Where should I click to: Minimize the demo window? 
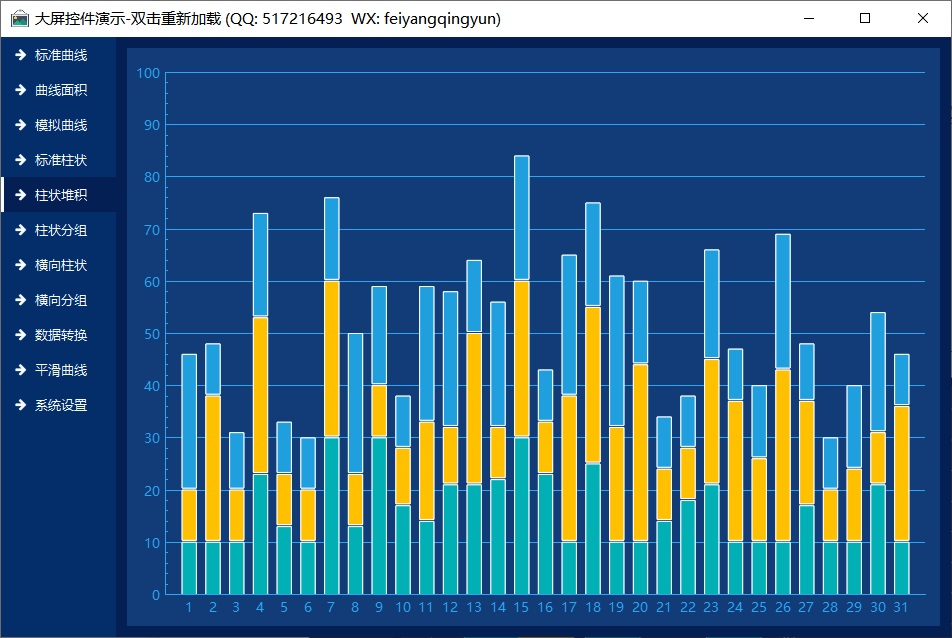809,18
